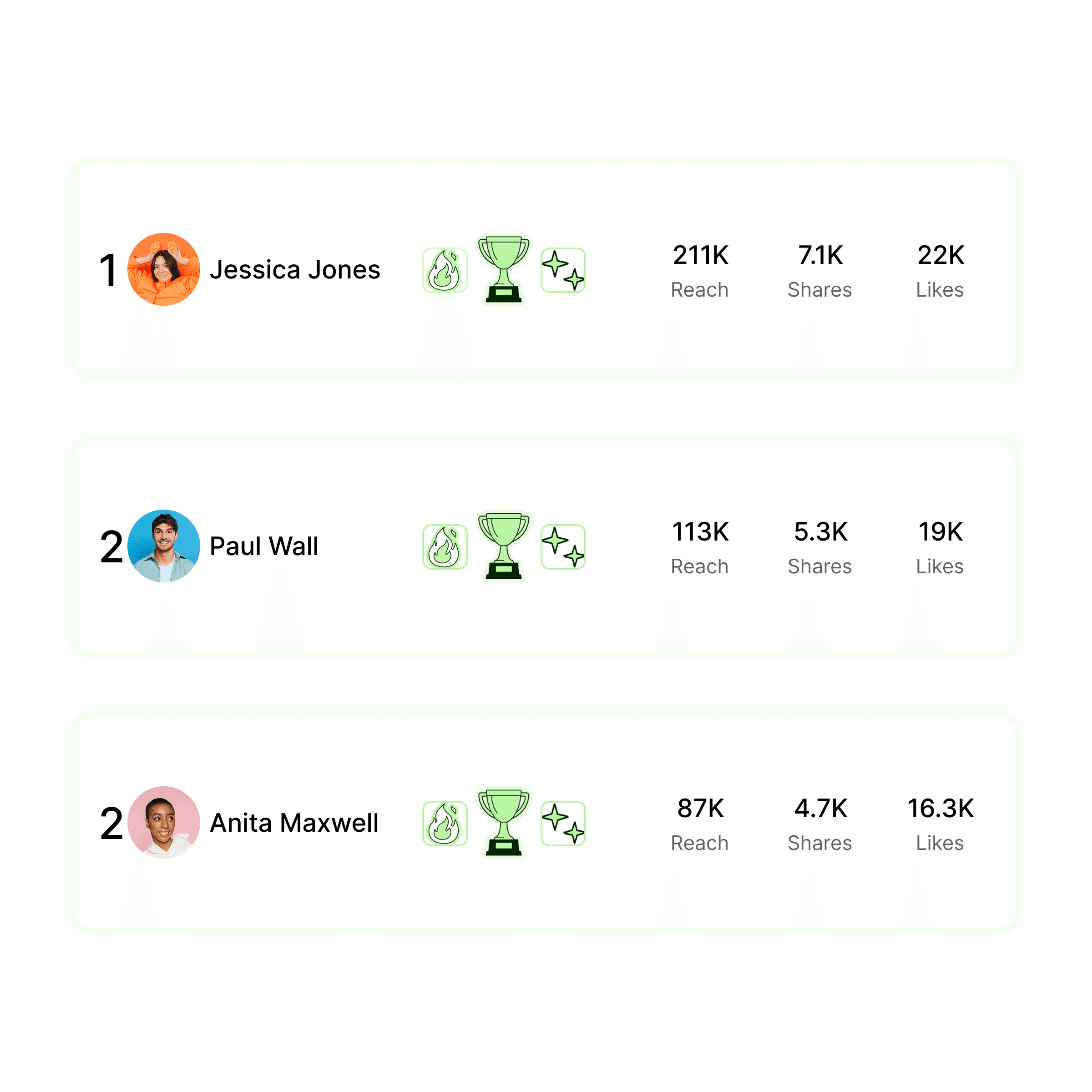
Task: Select Jessica Jones's 22K Likes stat
Action: 940,271
